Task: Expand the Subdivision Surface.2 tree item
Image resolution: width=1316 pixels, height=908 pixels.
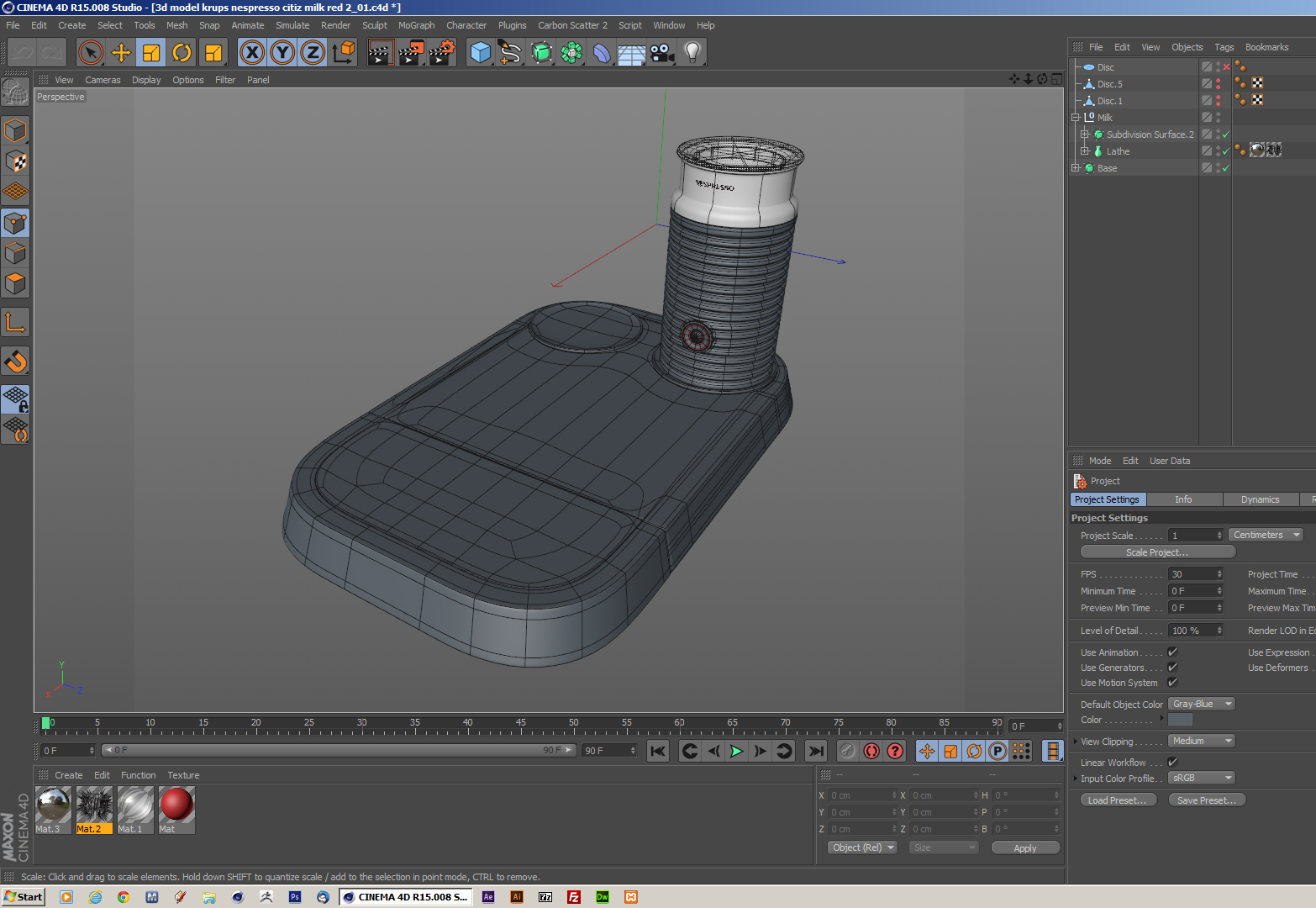Action: 1085,135
